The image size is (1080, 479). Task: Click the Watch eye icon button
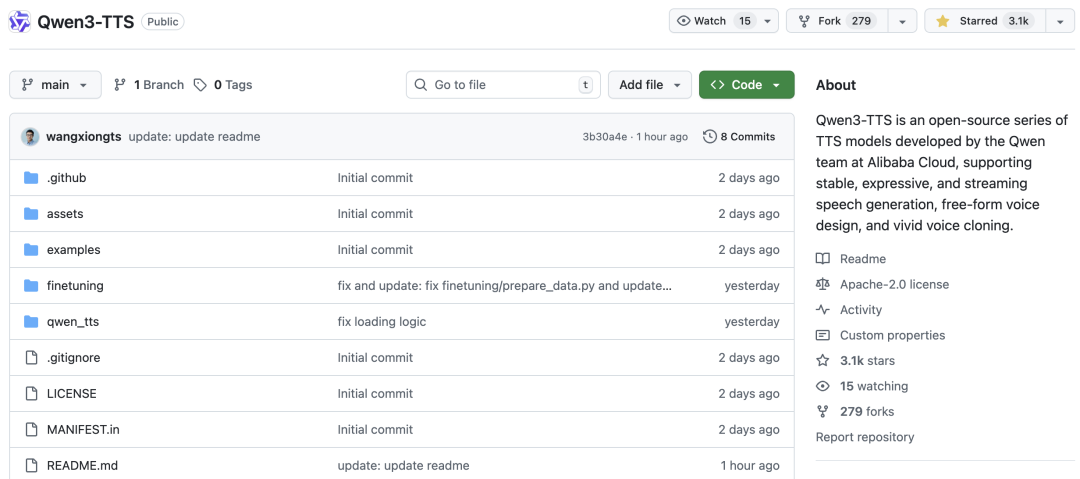pyautogui.click(x=683, y=21)
